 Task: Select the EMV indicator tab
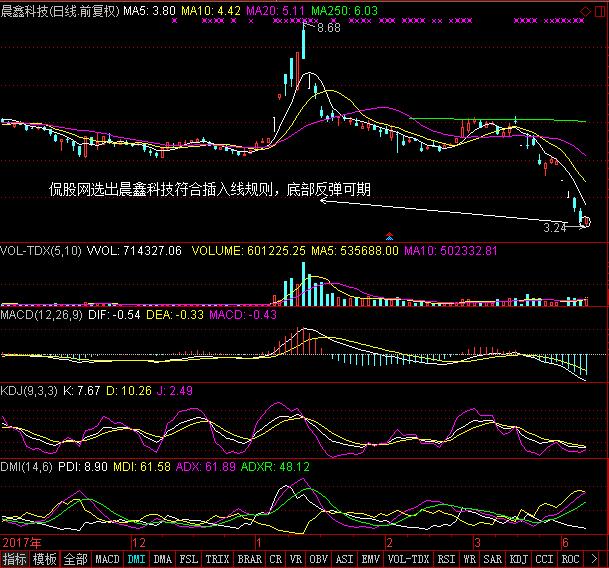coord(371,559)
